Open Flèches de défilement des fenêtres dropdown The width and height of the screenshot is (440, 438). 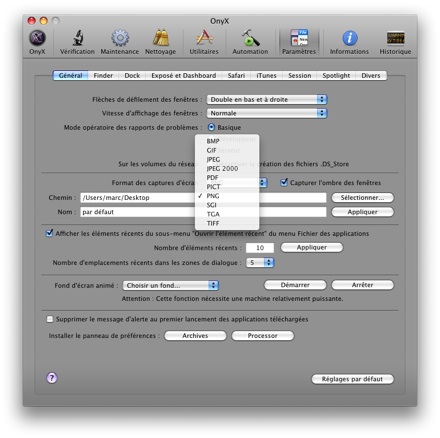click(x=267, y=99)
